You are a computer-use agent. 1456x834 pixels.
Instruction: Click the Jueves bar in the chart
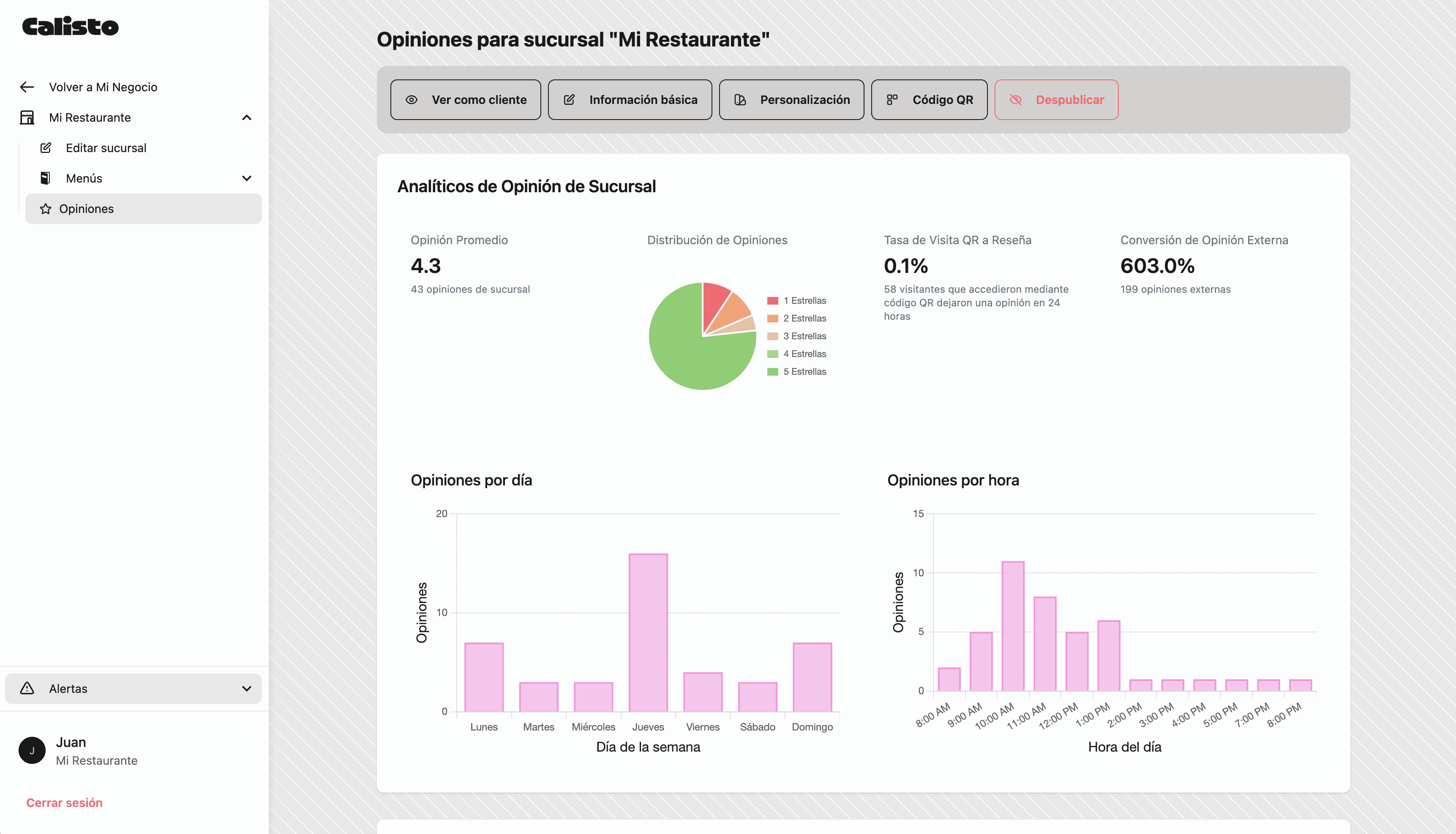[648, 632]
